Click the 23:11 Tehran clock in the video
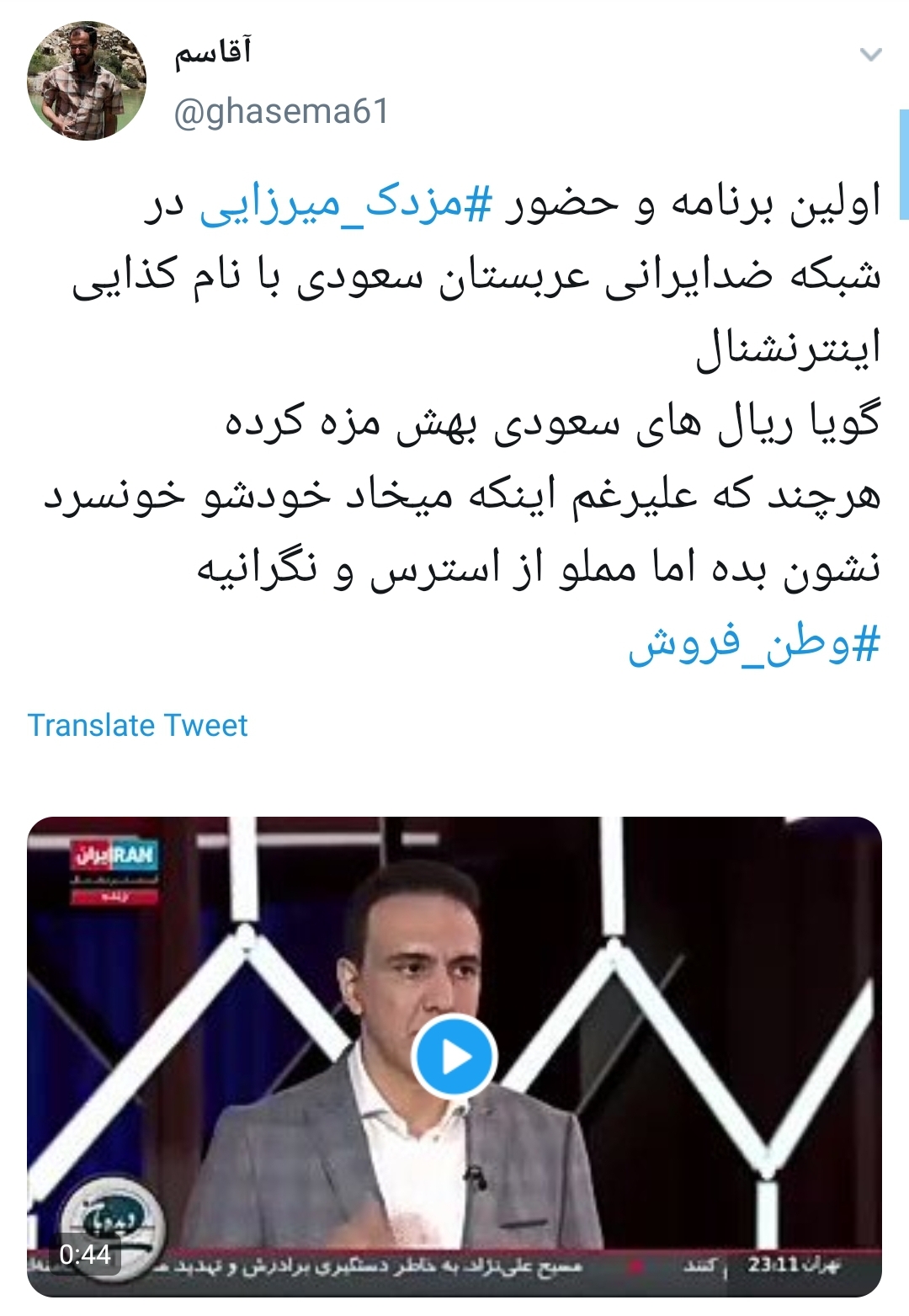 [x=791, y=1265]
